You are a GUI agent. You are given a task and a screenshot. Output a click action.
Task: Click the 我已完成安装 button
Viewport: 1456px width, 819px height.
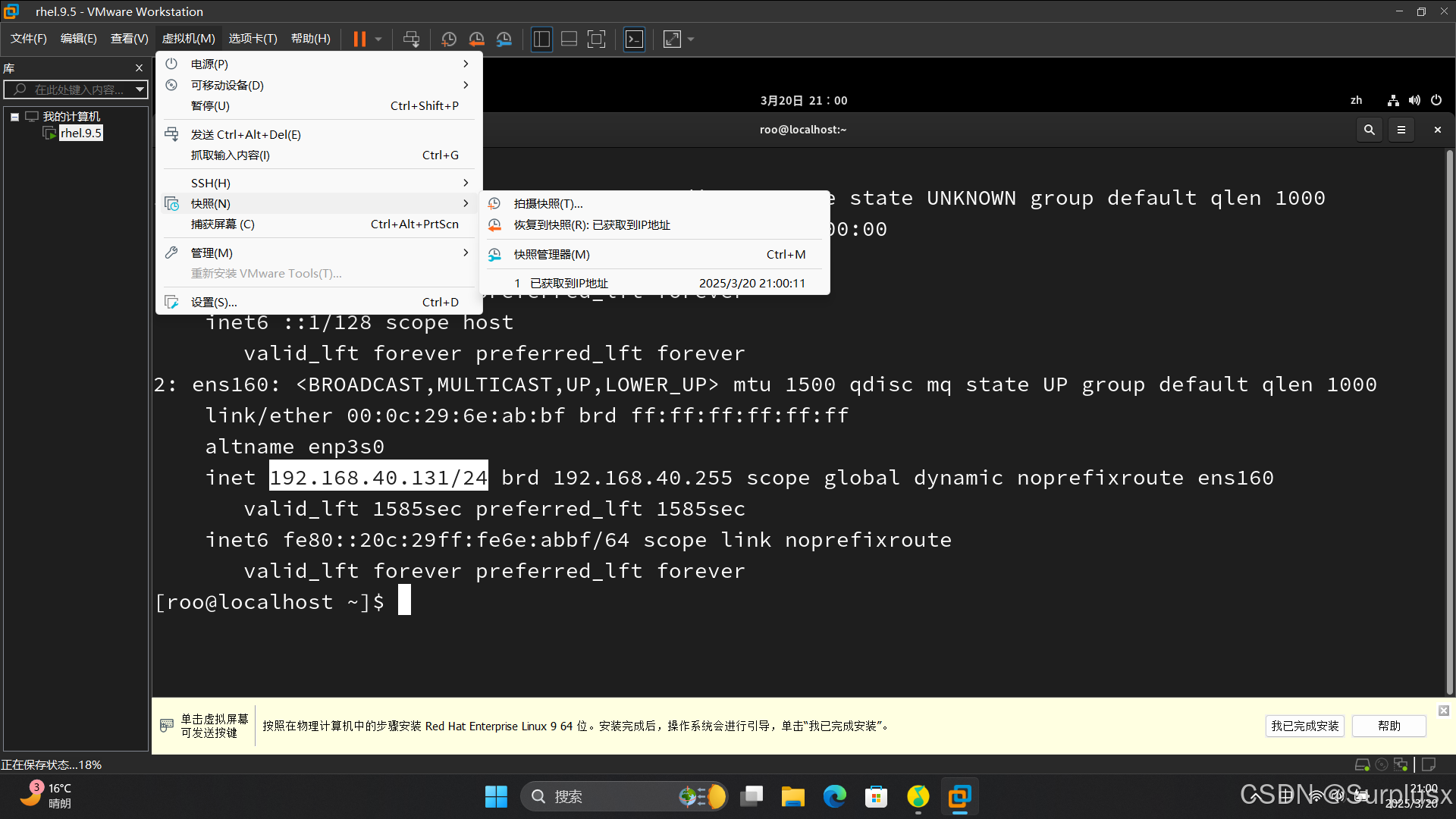1304,726
